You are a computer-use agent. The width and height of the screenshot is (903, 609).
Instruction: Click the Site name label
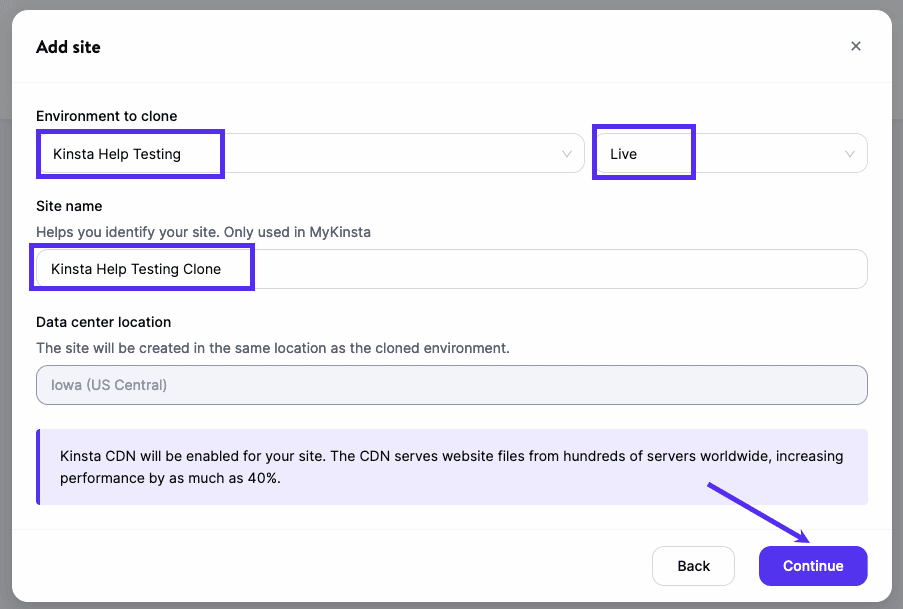pos(69,206)
